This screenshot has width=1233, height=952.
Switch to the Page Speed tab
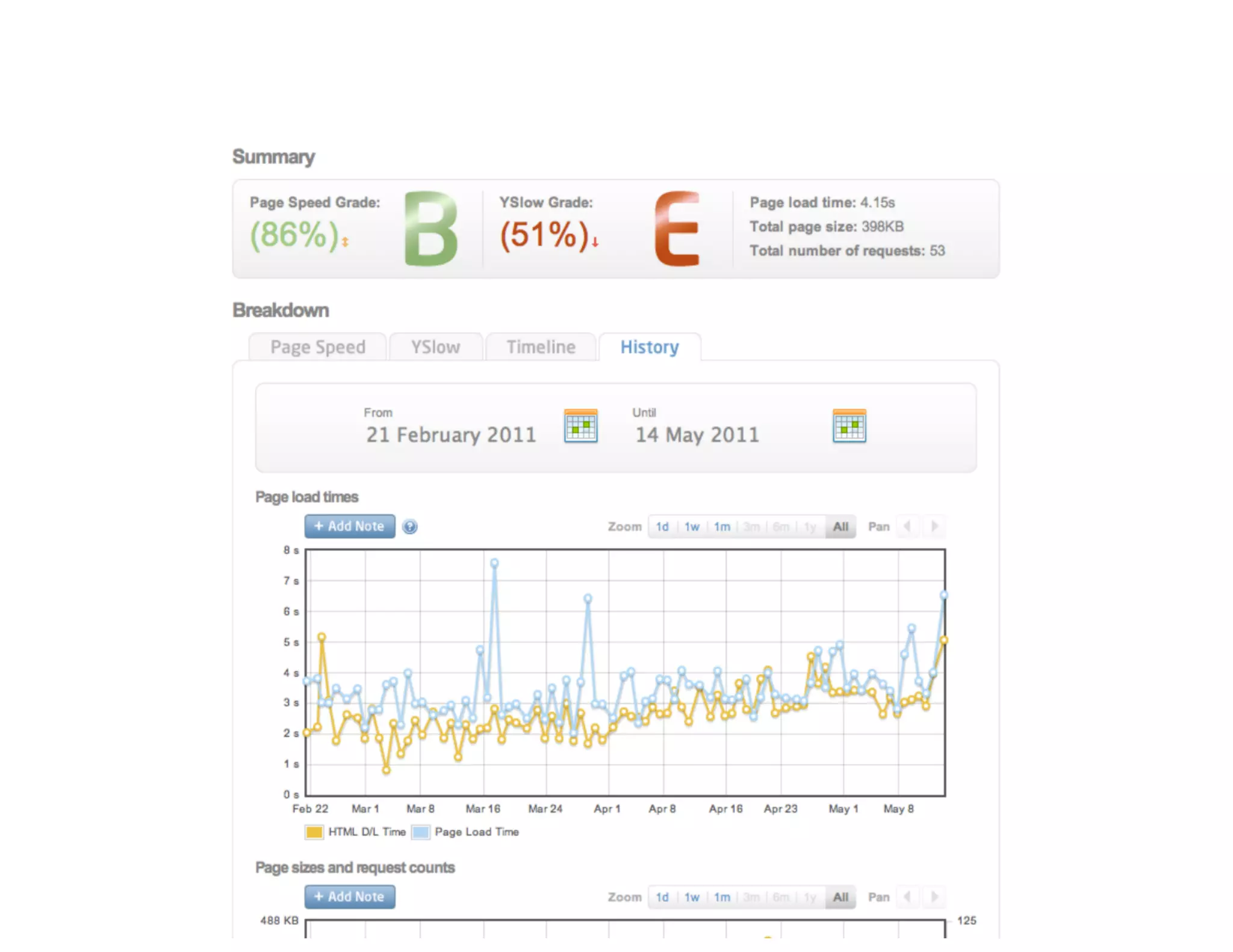tap(317, 347)
